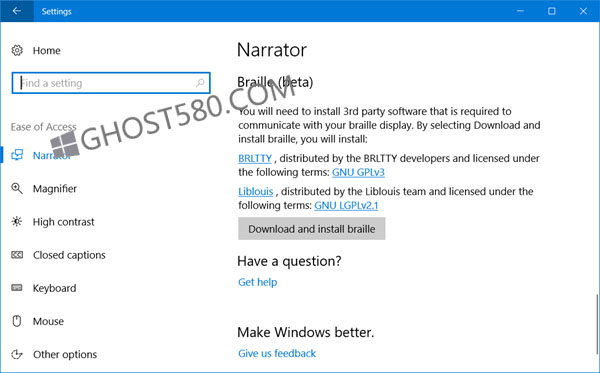
Task: Open the GNU GPLv3 license link
Action: point(358,172)
